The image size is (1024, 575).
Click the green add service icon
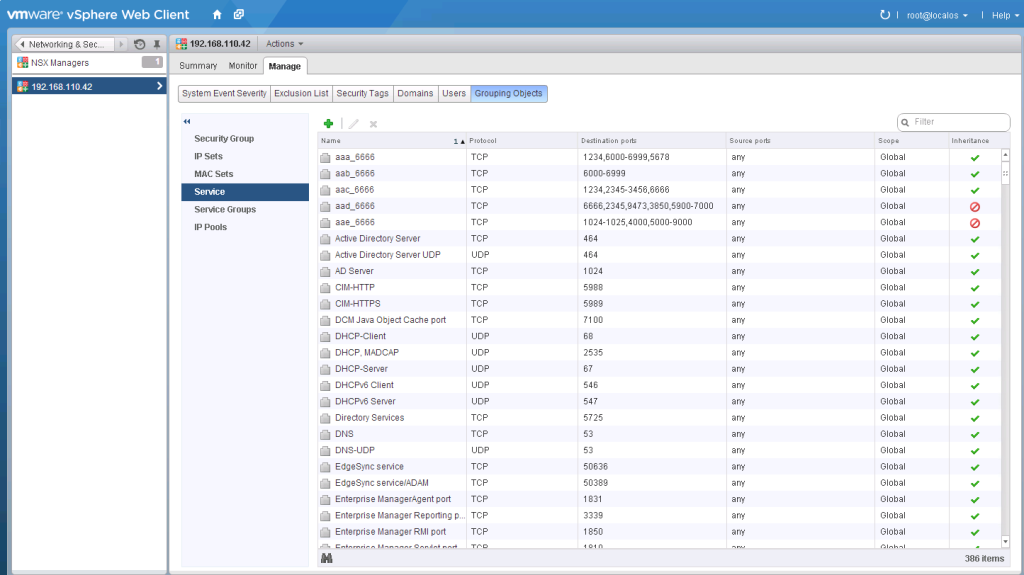[x=328, y=123]
